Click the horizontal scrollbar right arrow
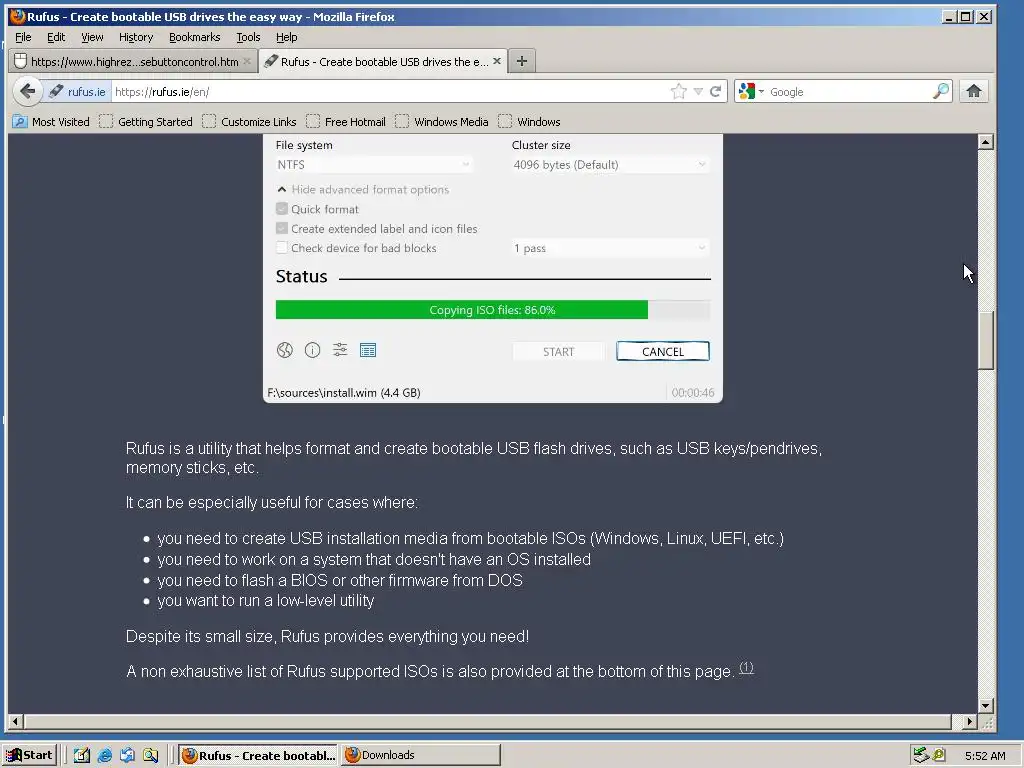Viewport: 1024px width, 768px height. tap(969, 722)
